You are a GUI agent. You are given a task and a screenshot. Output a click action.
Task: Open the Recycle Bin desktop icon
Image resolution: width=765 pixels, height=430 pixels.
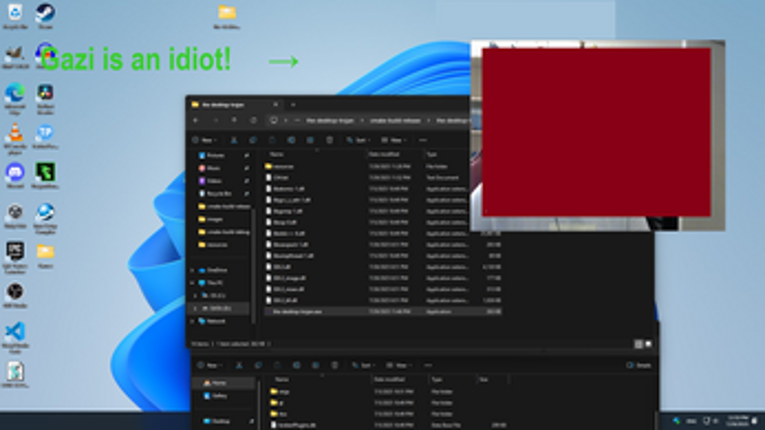coord(15,16)
